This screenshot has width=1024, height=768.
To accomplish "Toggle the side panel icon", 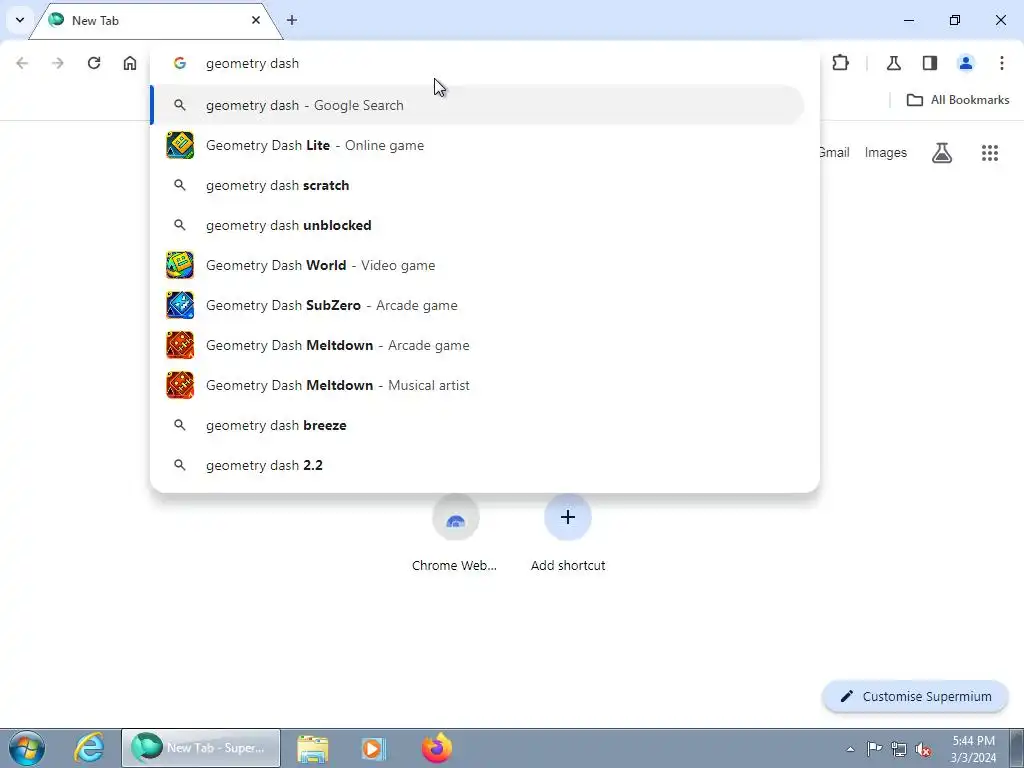I will pos(930,63).
